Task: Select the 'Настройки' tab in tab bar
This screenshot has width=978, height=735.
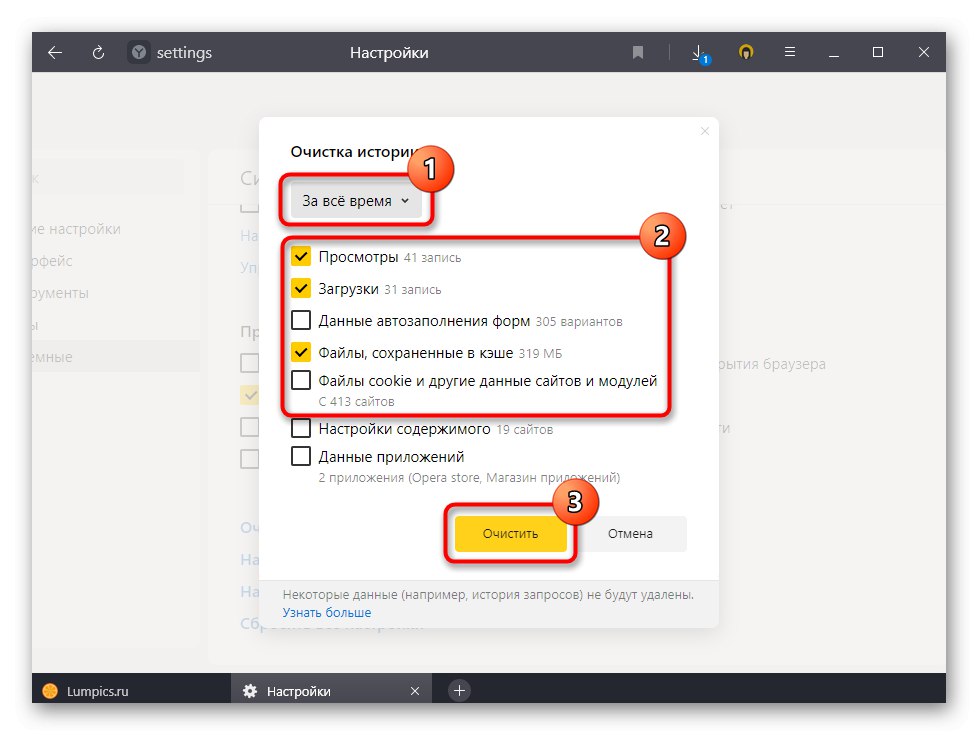Action: coord(331,691)
